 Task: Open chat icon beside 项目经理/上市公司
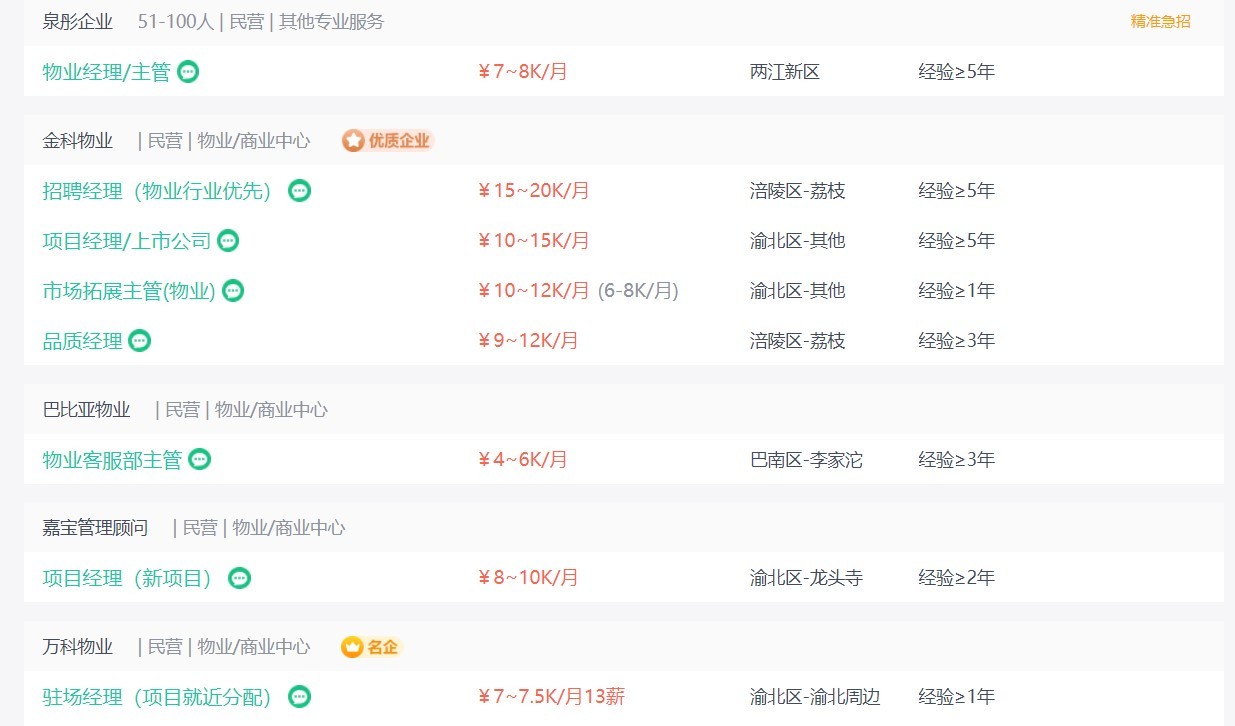[x=228, y=241]
